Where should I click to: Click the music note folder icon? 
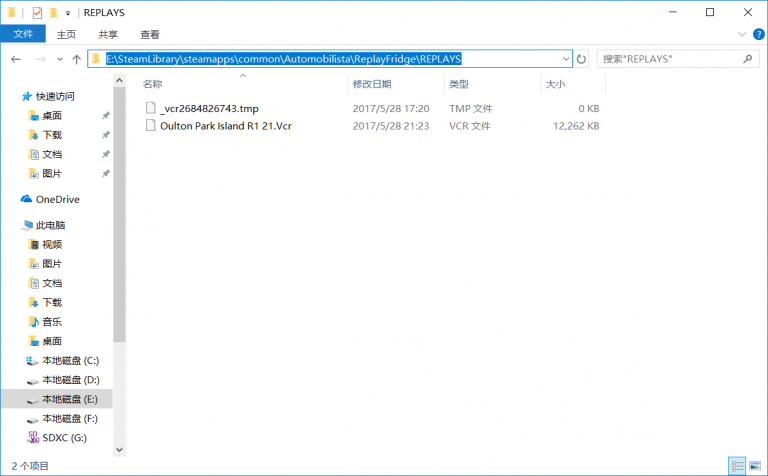click(x=33, y=322)
